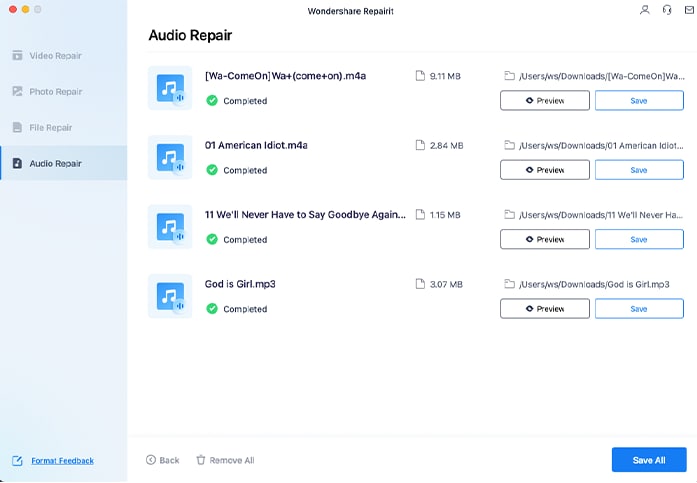Click the Video Repair sidebar icon
Image resolution: width=697 pixels, height=483 pixels.
pyautogui.click(x=17, y=56)
